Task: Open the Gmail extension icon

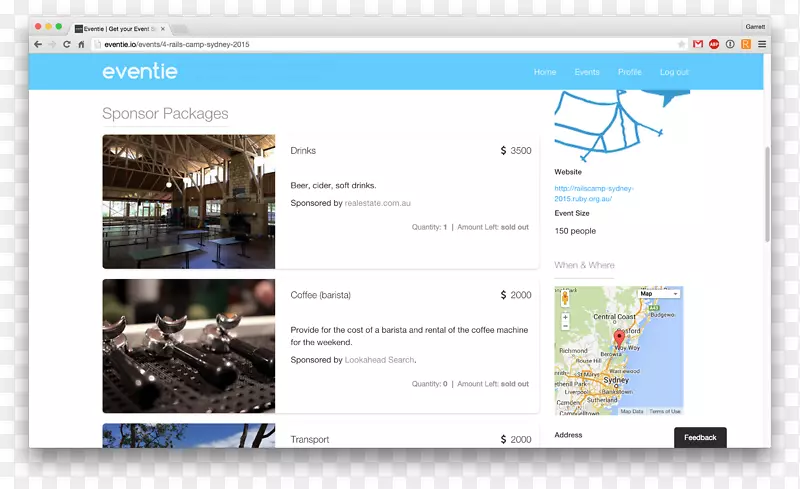Action: click(x=698, y=45)
